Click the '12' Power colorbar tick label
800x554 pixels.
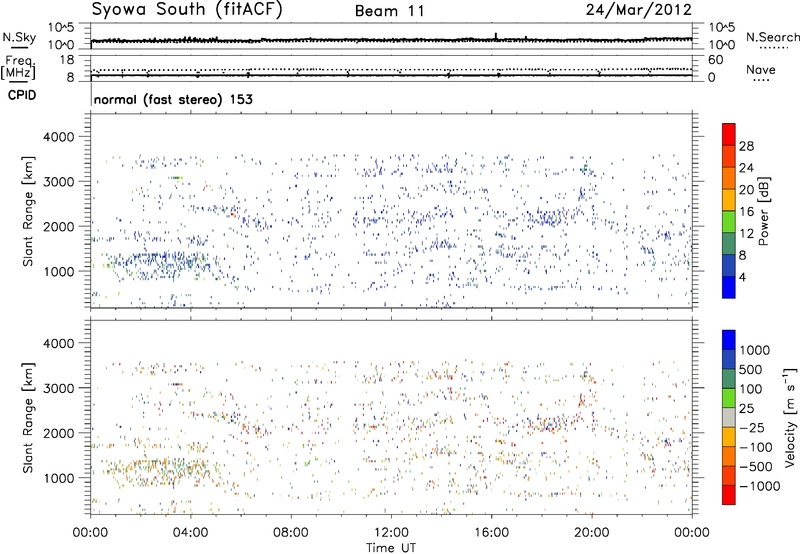coord(746,233)
